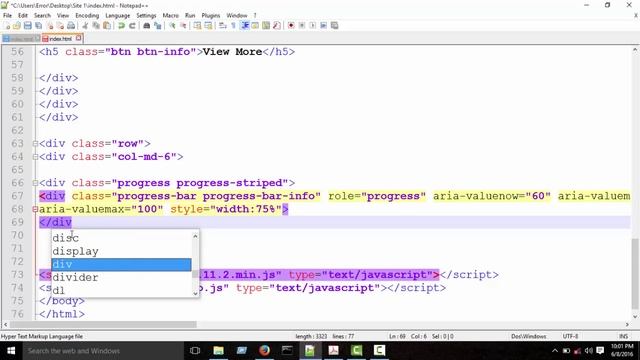This screenshot has height=360, width=640.
Task: Open file using toolbar folder icon
Action: point(17,26)
